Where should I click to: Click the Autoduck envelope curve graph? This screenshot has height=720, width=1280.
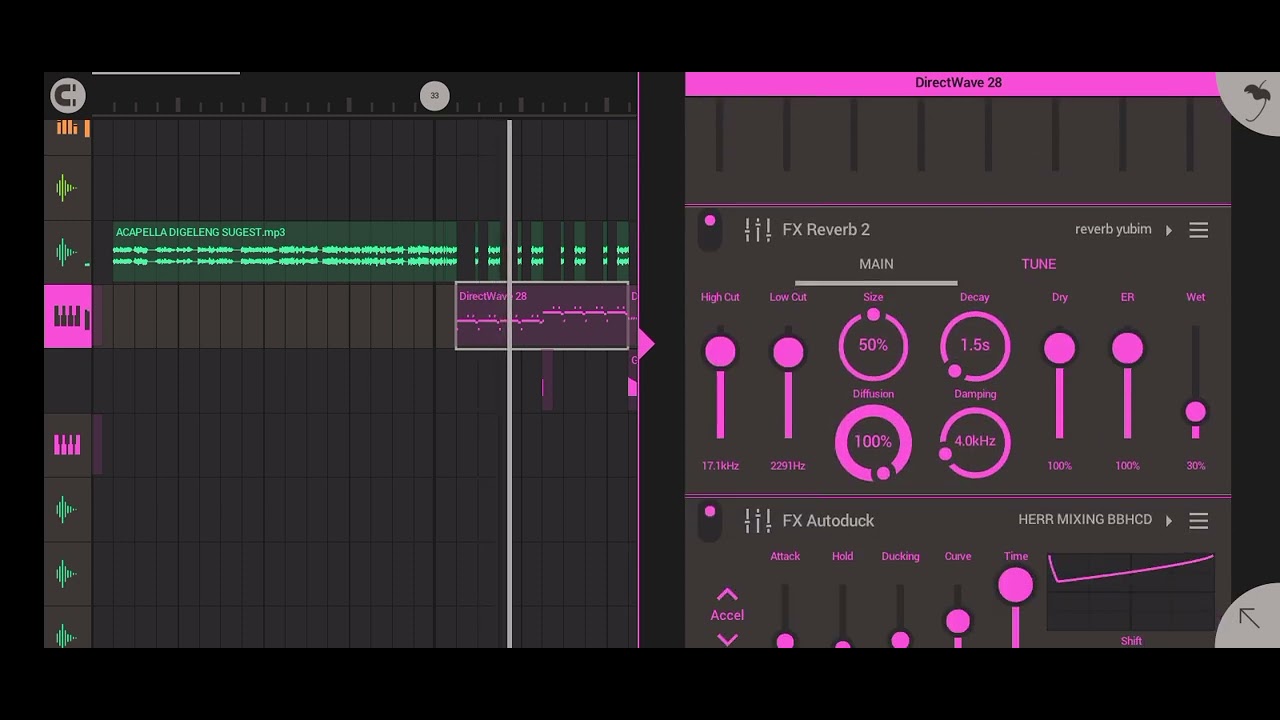[x=1131, y=592]
